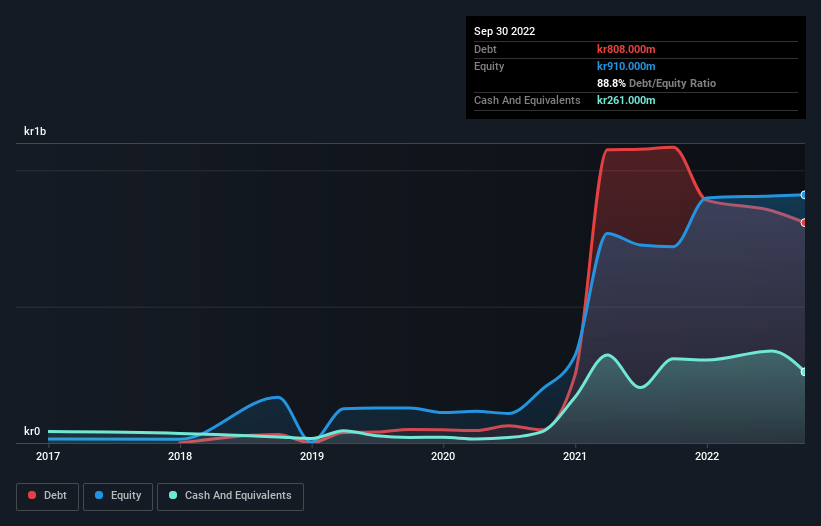This screenshot has height=526, width=821.
Task: Click the Debt endpoint marker at Sep 2022
Action: [x=804, y=222]
